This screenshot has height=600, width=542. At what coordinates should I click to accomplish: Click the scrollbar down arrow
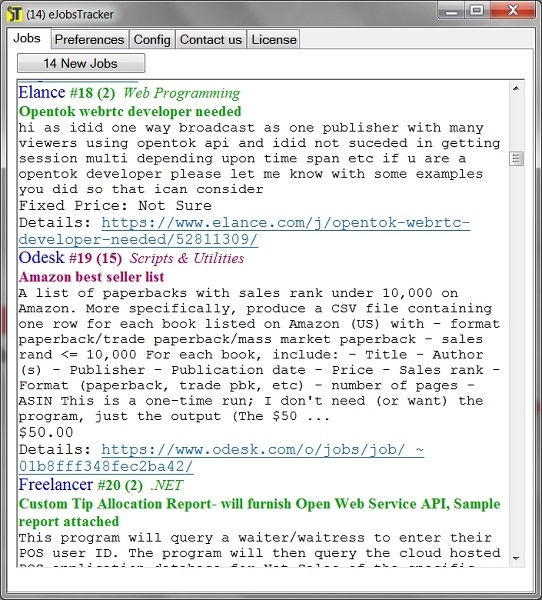pos(516,559)
